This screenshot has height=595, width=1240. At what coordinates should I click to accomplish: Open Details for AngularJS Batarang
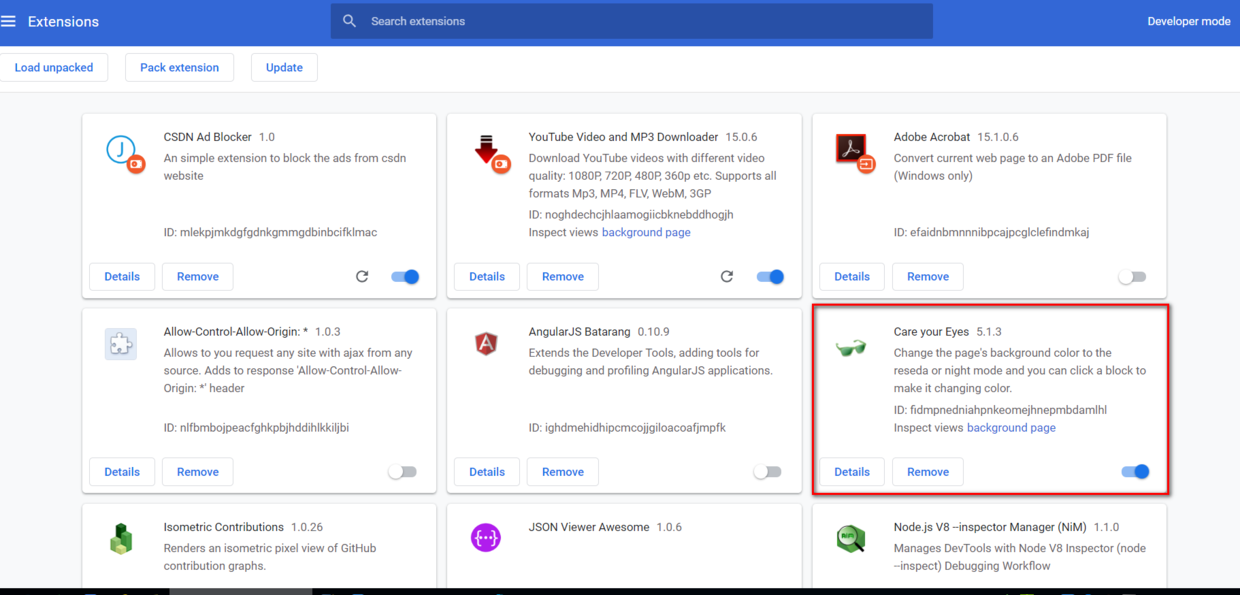[x=487, y=472]
